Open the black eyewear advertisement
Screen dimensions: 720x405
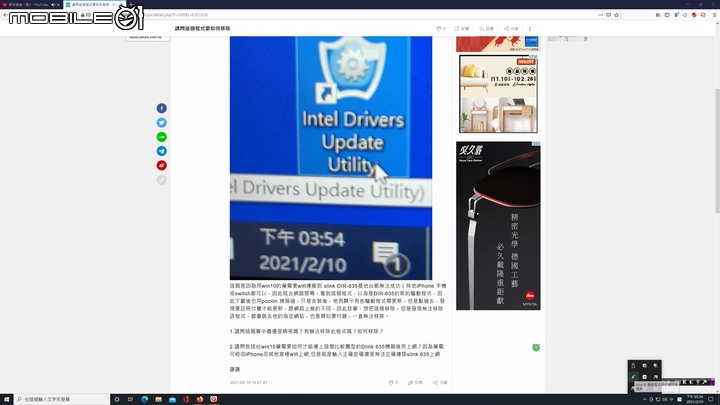coord(498,225)
